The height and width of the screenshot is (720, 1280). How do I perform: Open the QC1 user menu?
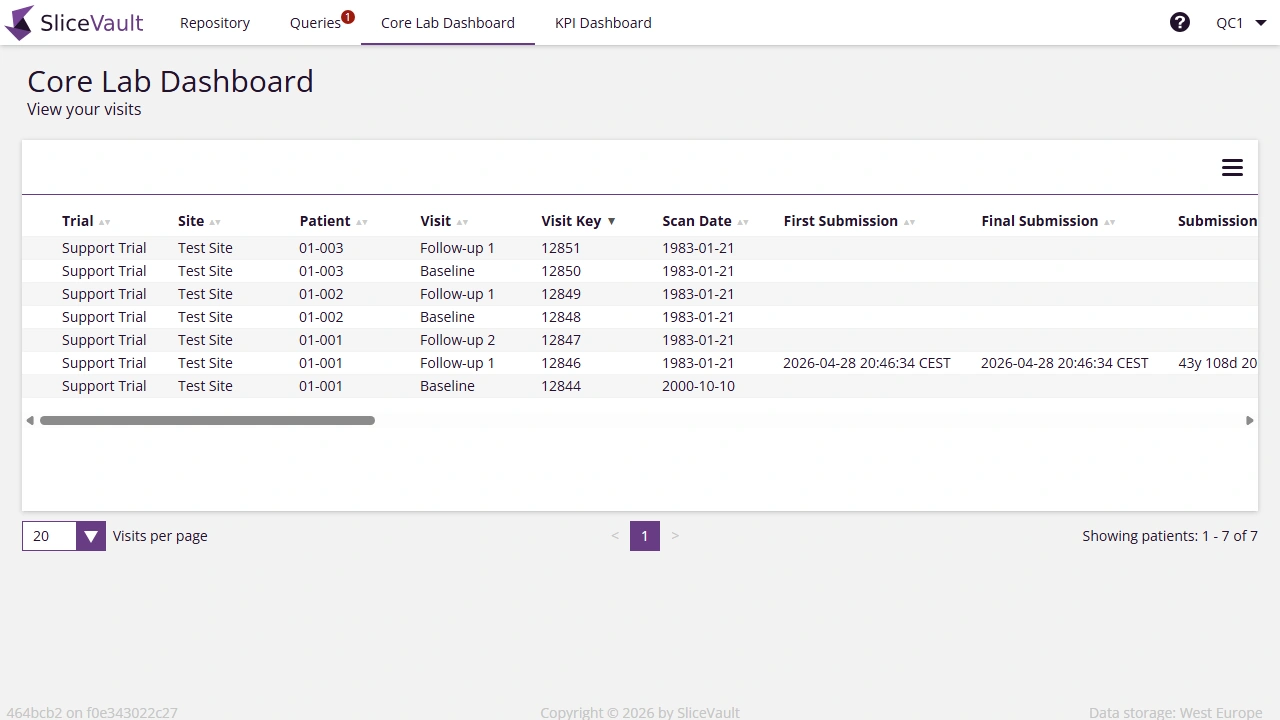coord(1239,21)
